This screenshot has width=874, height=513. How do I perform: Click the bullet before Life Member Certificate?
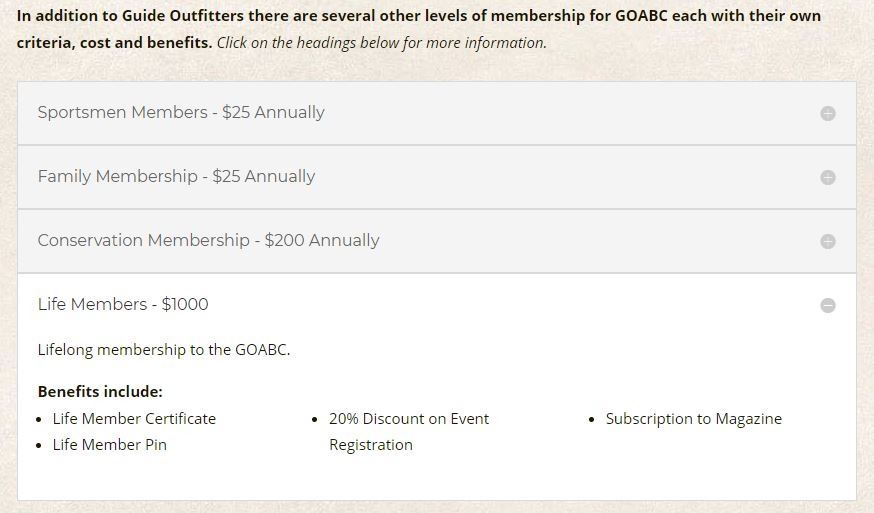point(40,420)
